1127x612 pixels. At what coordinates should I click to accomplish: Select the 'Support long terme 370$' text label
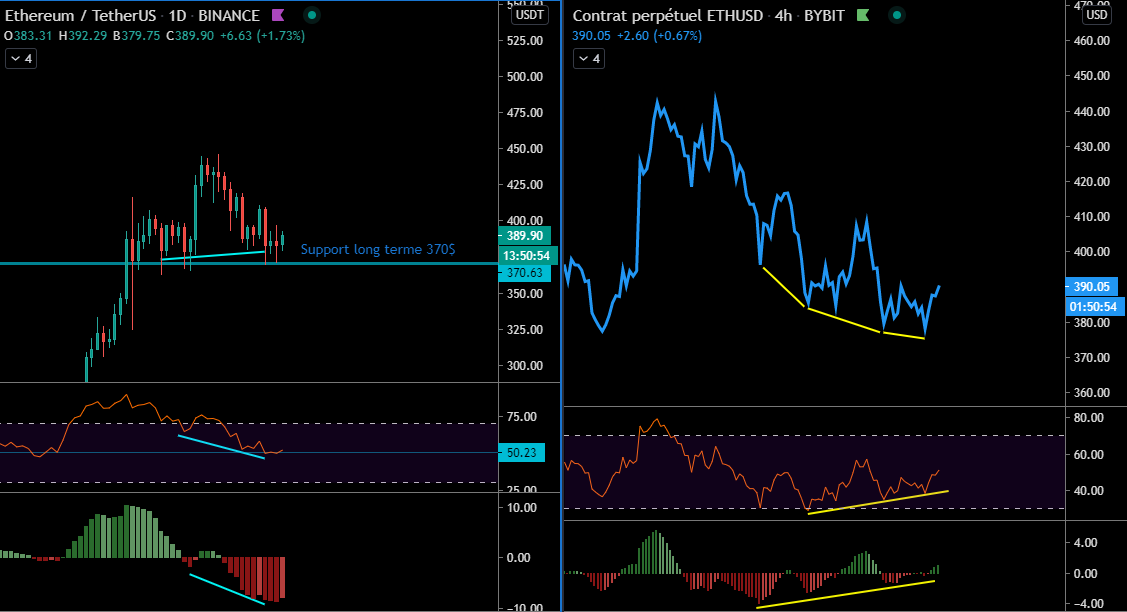point(378,249)
